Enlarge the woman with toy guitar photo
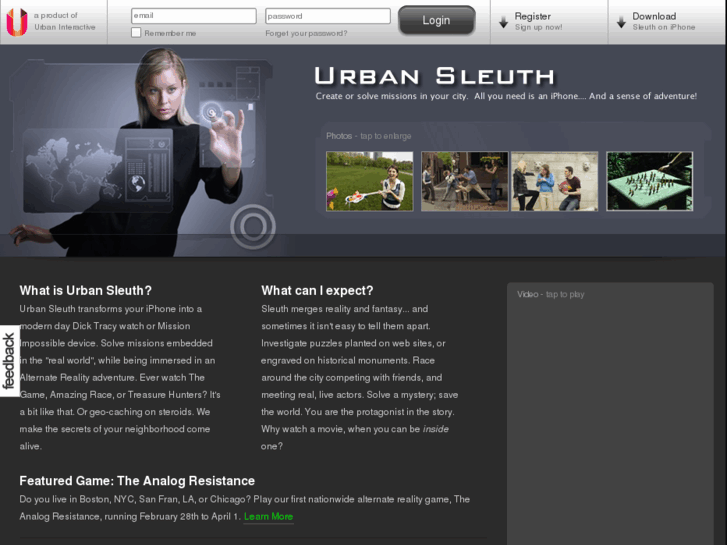This screenshot has width=727, height=545. pyautogui.click(x=370, y=181)
